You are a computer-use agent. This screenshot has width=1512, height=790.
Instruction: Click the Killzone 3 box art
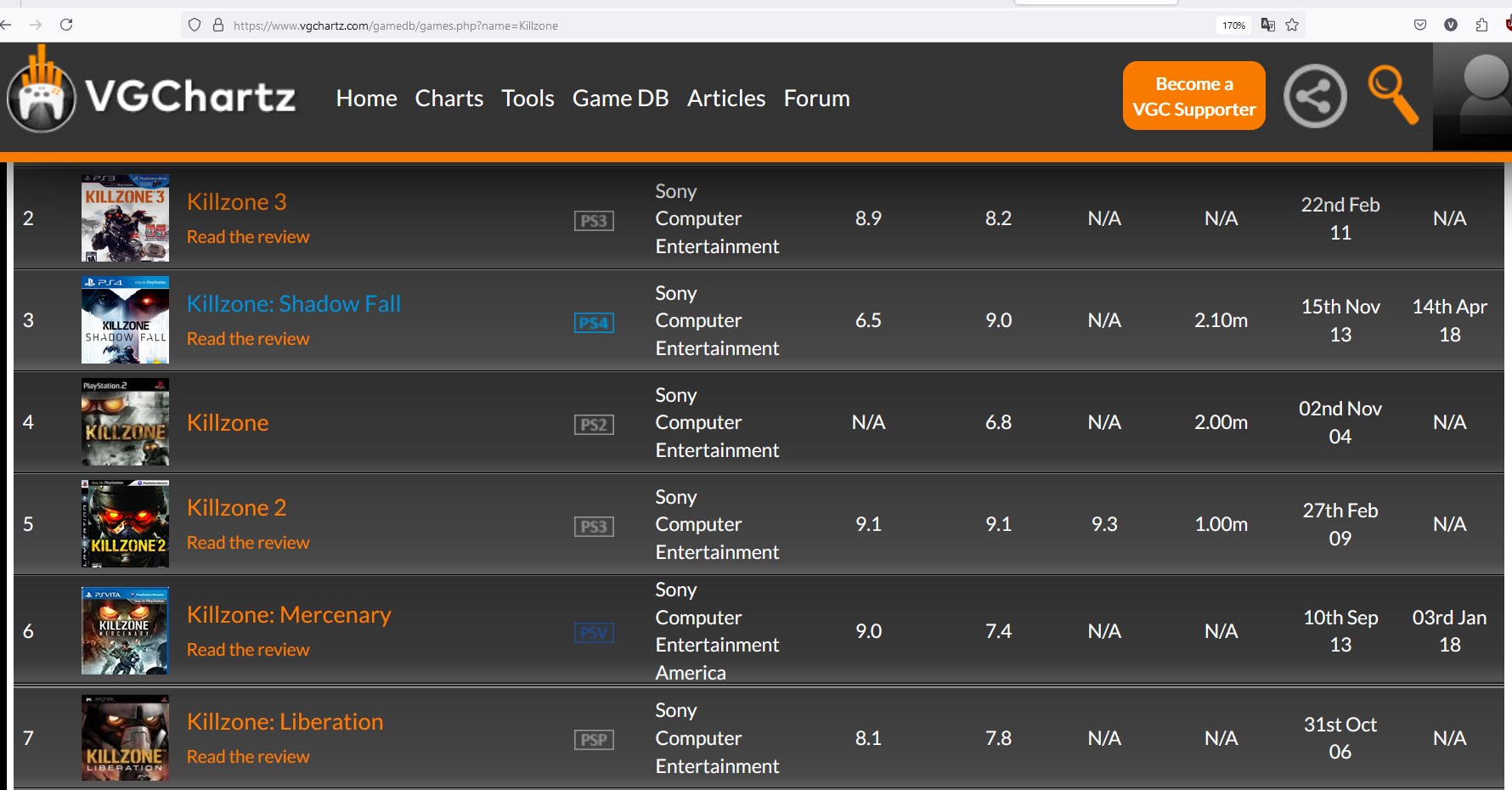(x=125, y=218)
